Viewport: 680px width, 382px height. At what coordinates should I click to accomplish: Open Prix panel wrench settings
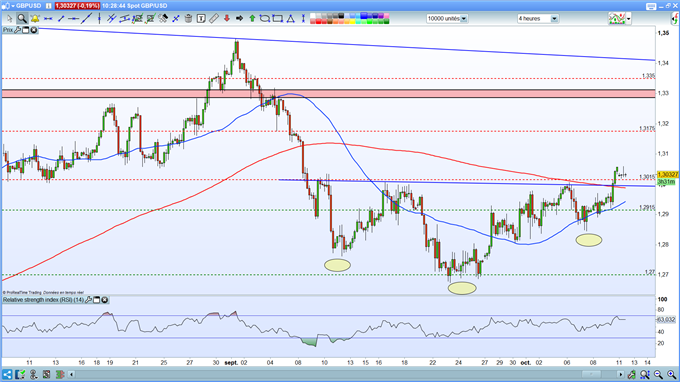(17, 30)
